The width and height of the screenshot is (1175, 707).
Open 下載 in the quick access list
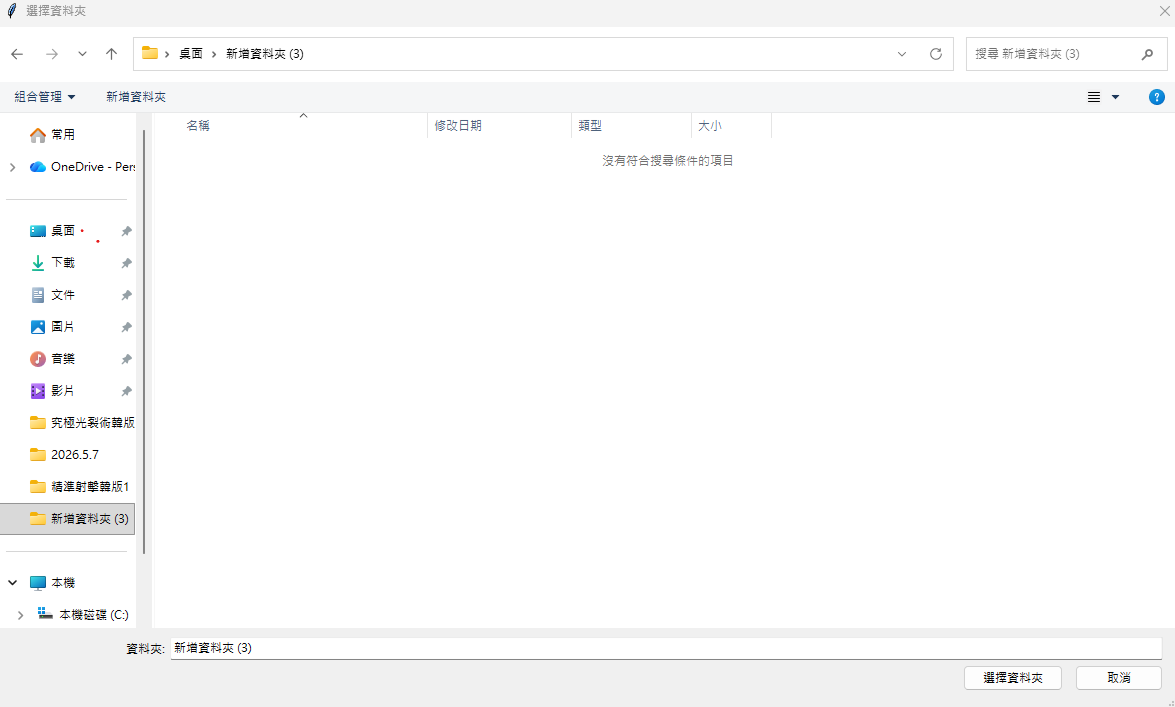click(x=63, y=262)
